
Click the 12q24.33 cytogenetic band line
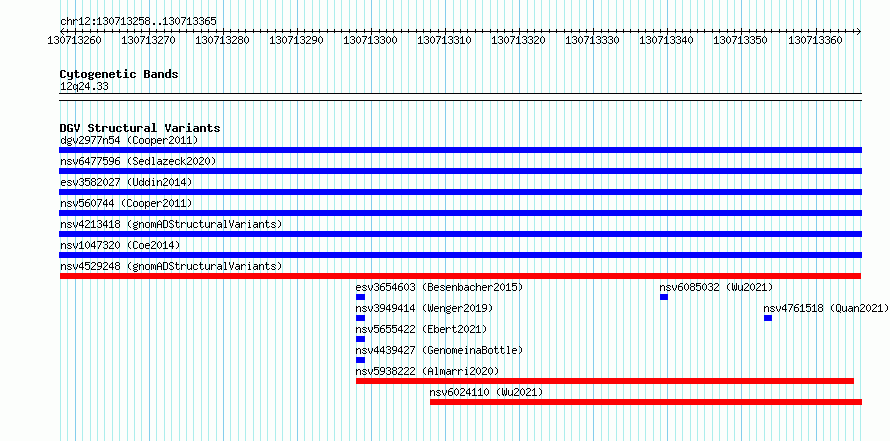[x=460, y=97]
